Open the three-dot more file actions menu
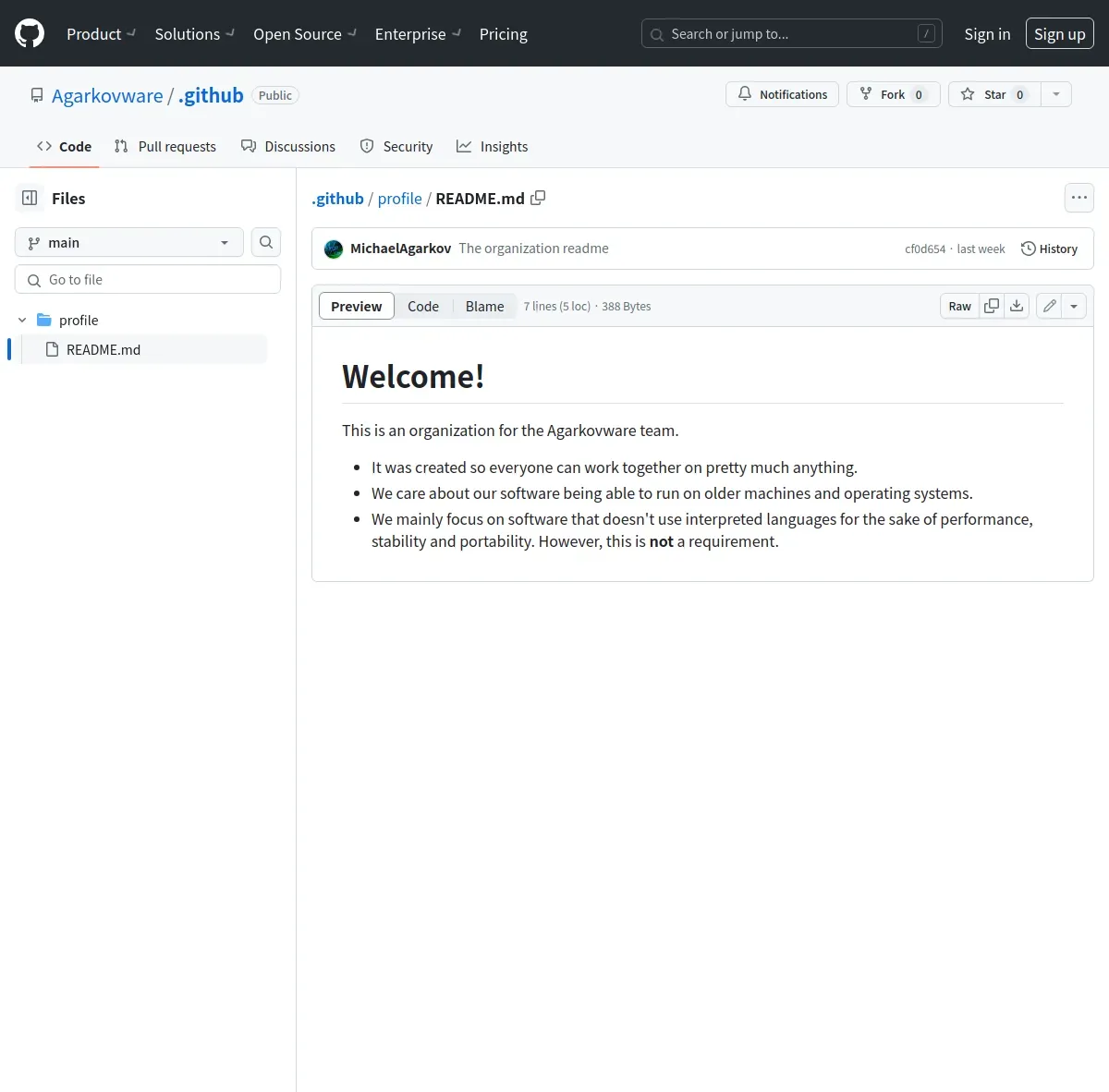The height and width of the screenshot is (1092, 1109). (x=1079, y=198)
